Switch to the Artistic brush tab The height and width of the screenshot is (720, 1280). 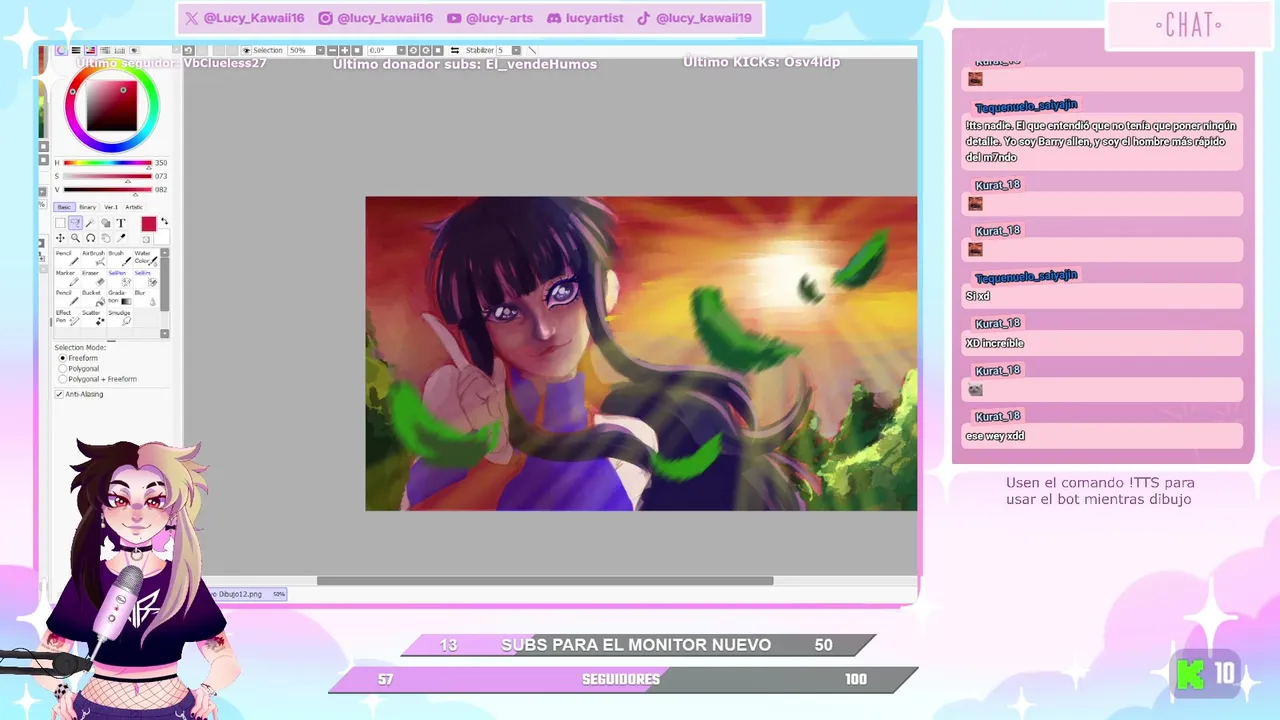[x=134, y=207]
